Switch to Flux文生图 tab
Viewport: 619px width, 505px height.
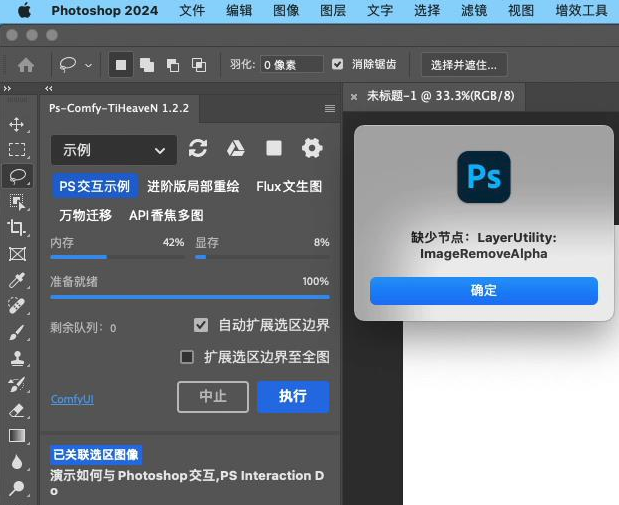289,186
